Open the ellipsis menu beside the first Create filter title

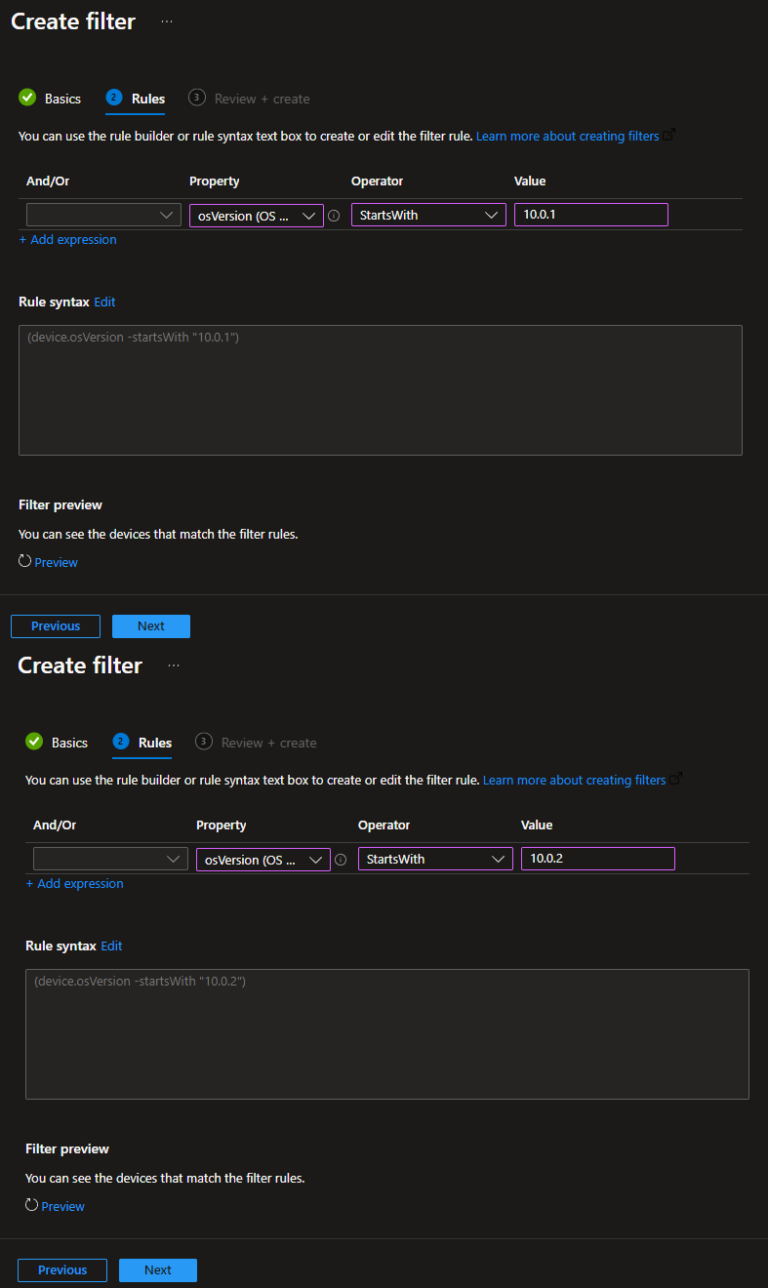pyautogui.click(x=166, y=21)
